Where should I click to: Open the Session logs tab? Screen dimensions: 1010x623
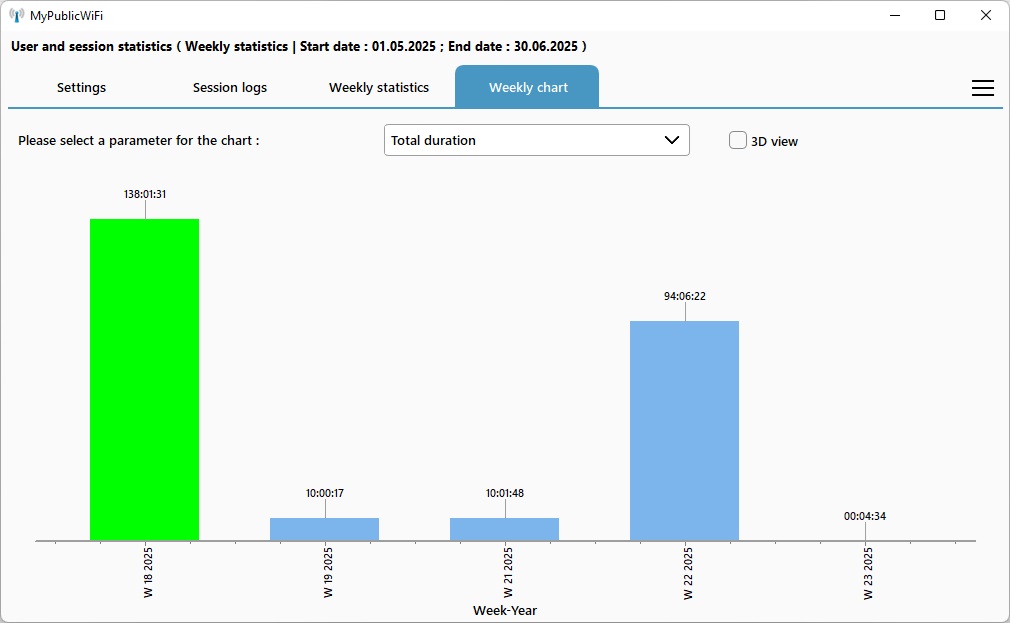coord(230,88)
